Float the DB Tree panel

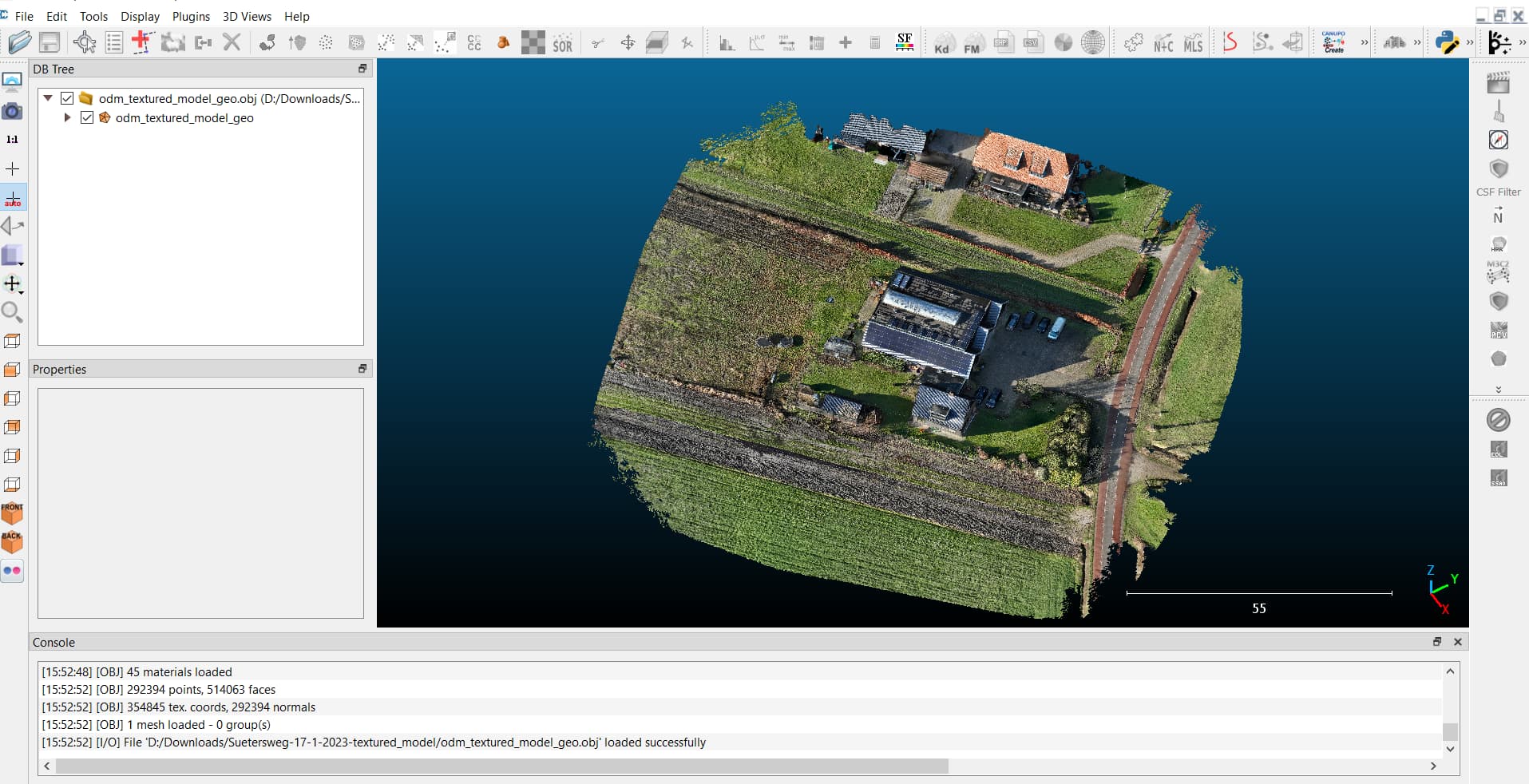[x=362, y=69]
